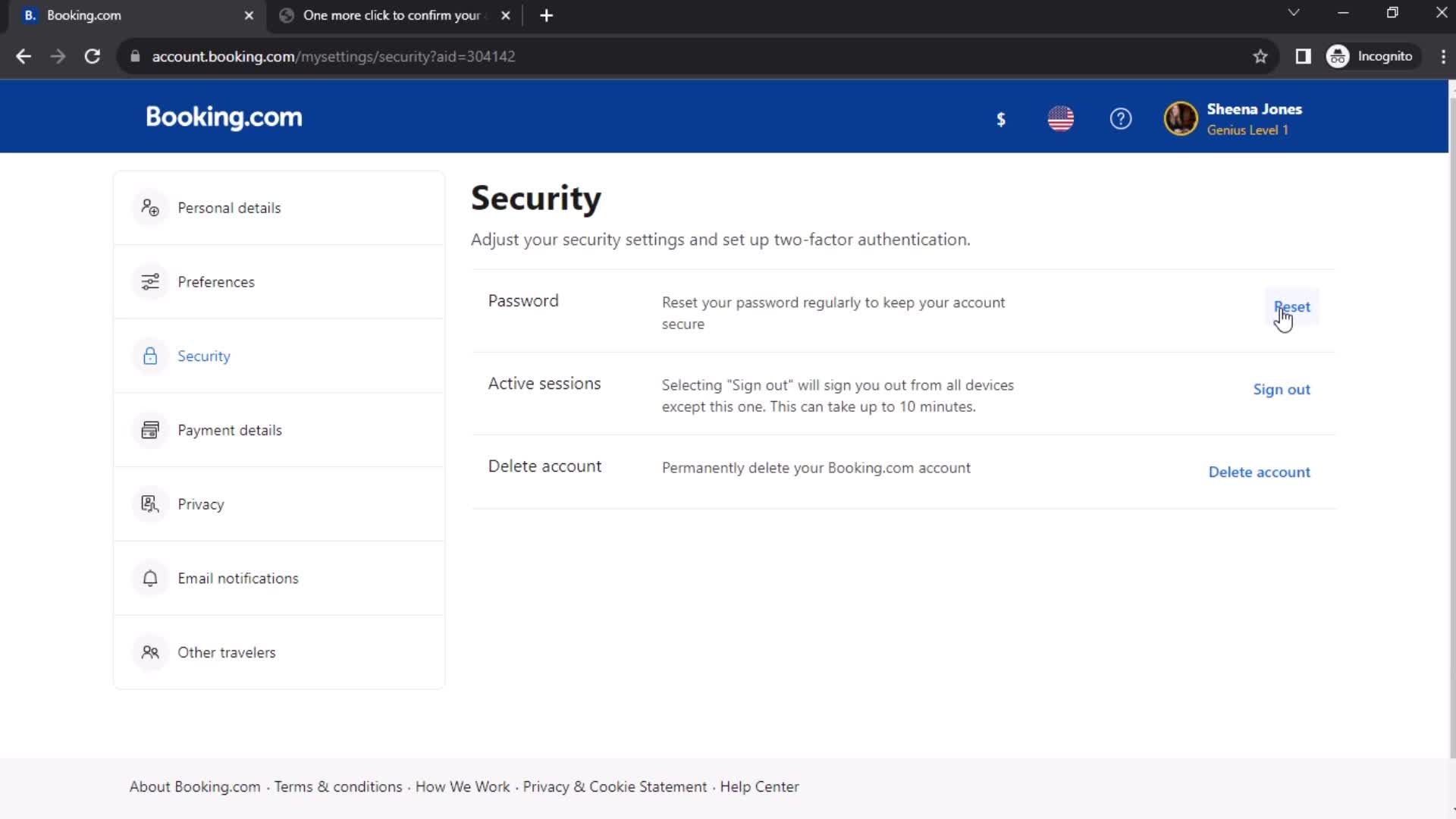Click Delete account permanently
This screenshot has height=819, width=1456.
(x=1260, y=471)
